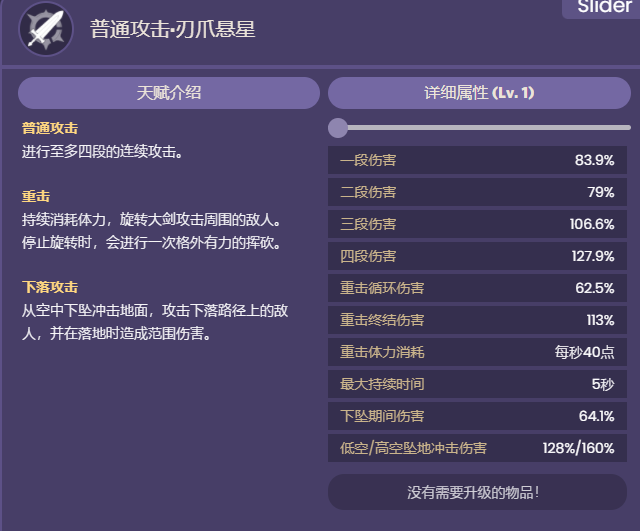
Task: Click the 三段伤害 106.6% row
Action: pos(477,225)
